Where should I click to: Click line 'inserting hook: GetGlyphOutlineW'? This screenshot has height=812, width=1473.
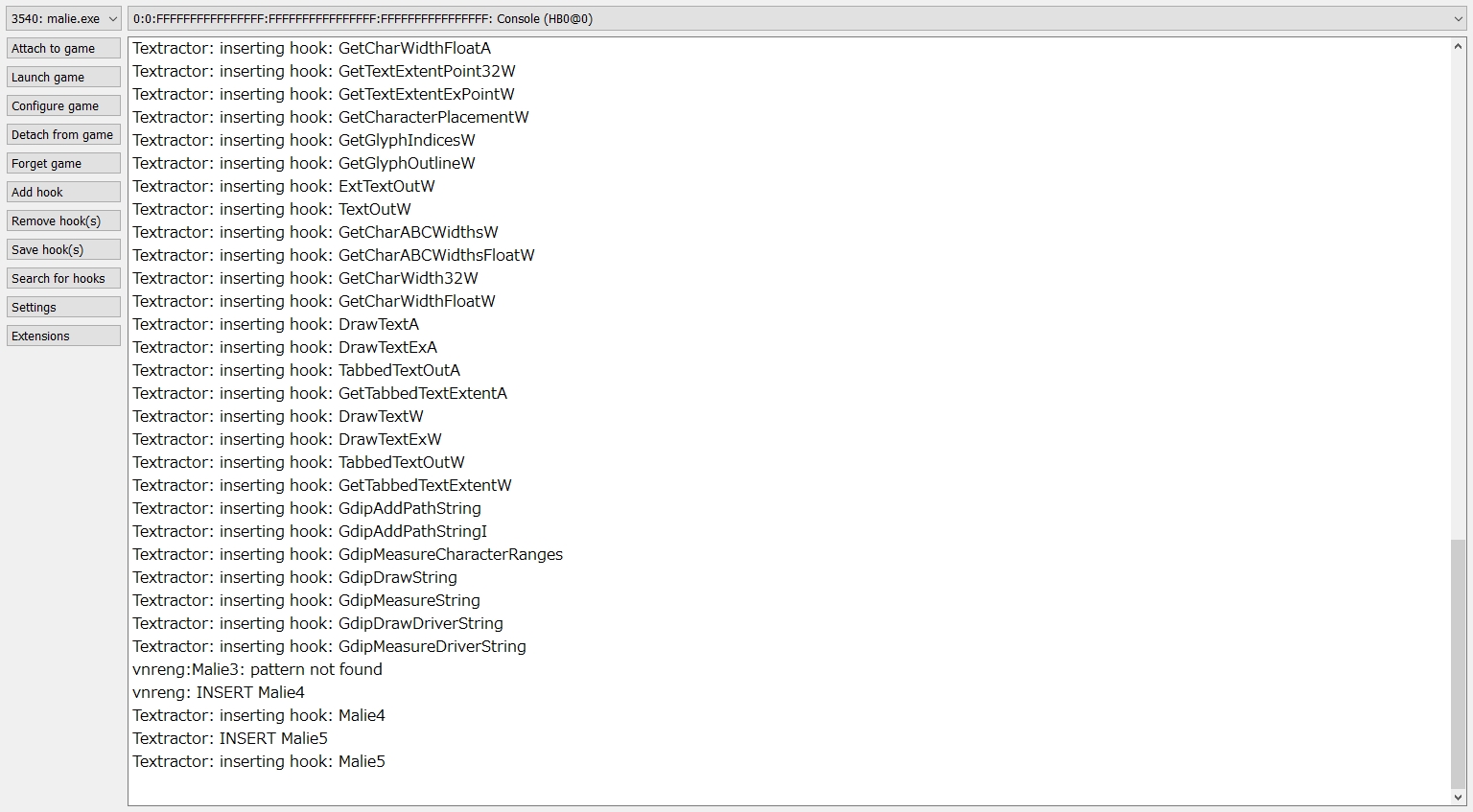coord(304,163)
